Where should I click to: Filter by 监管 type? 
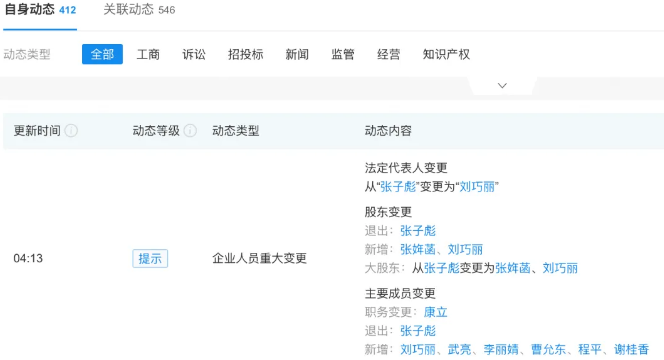click(x=343, y=54)
